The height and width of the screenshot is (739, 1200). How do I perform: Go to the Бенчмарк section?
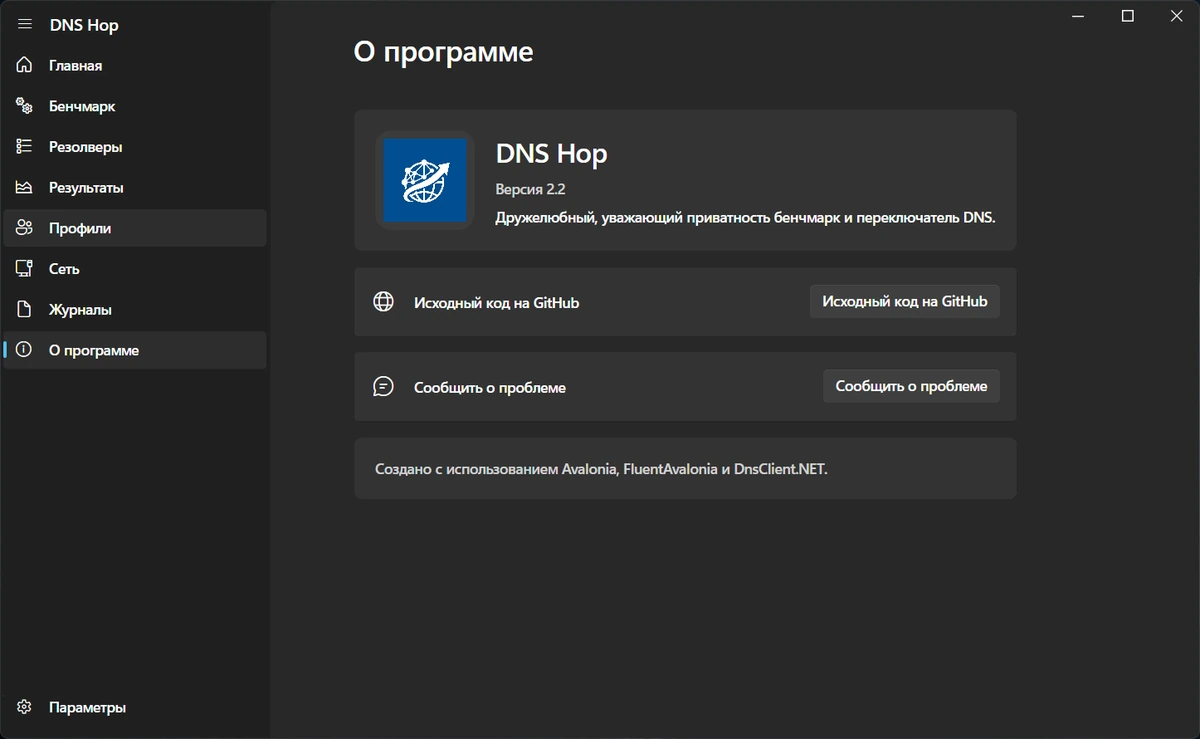click(135, 106)
